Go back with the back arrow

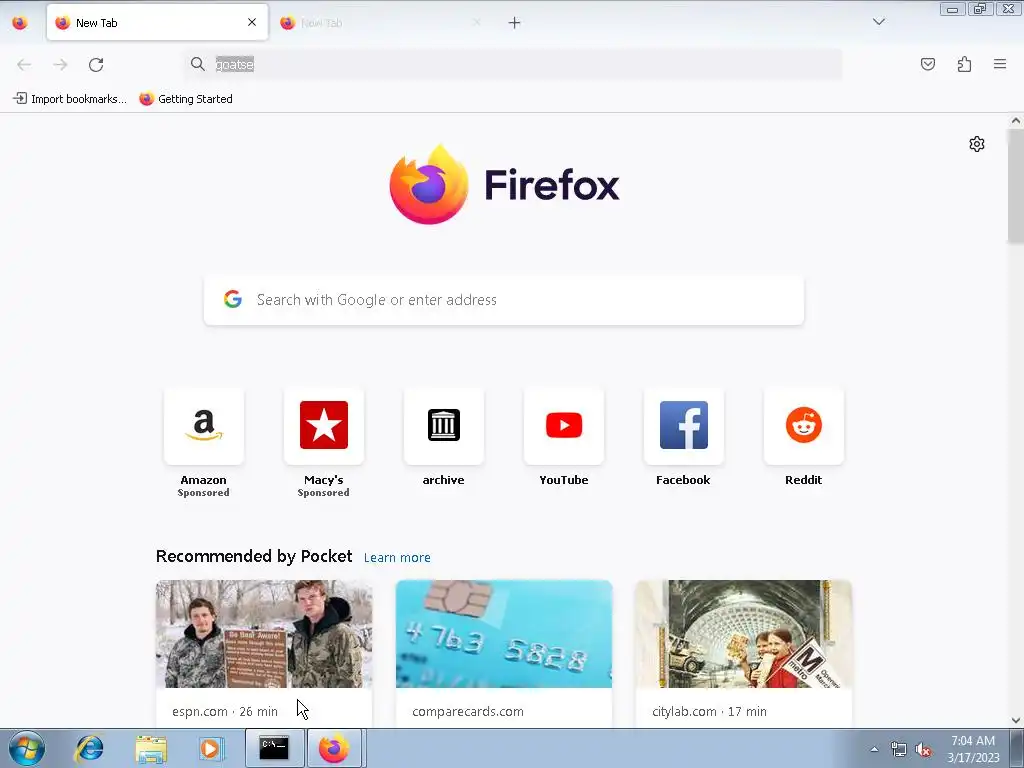(x=24, y=64)
